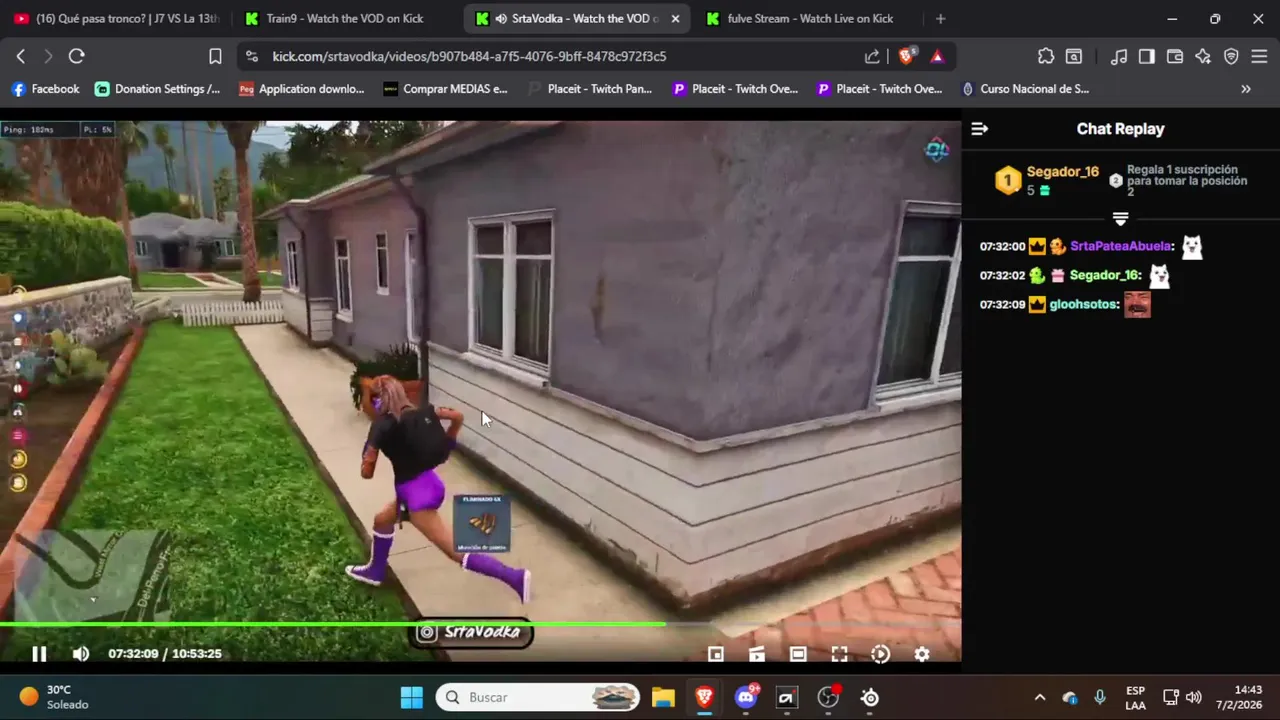Open the Leo AI sparkle icon
Viewport: 1280px width, 720px height.
pyautogui.click(x=1203, y=57)
